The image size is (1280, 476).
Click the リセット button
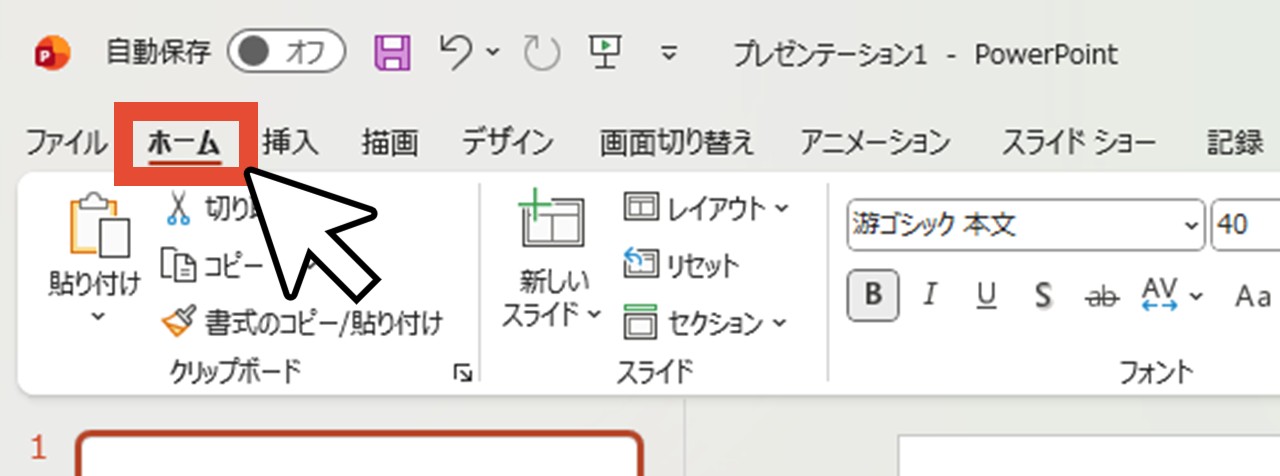[x=681, y=265]
